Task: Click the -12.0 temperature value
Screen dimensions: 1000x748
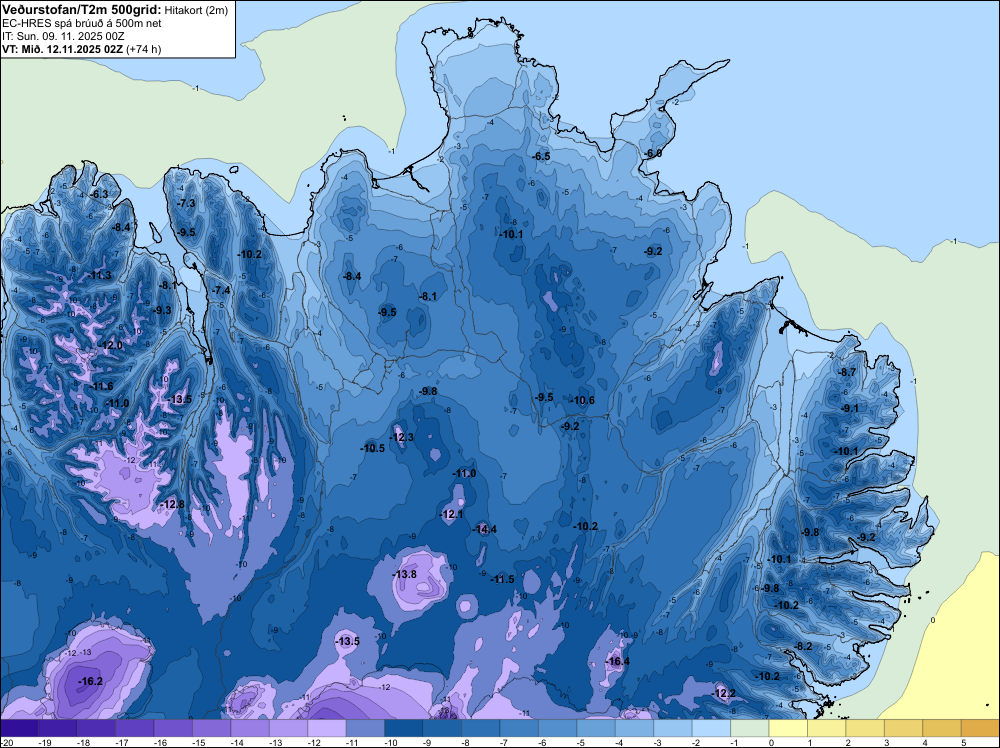Action: pyautogui.click(x=110, y=346)
